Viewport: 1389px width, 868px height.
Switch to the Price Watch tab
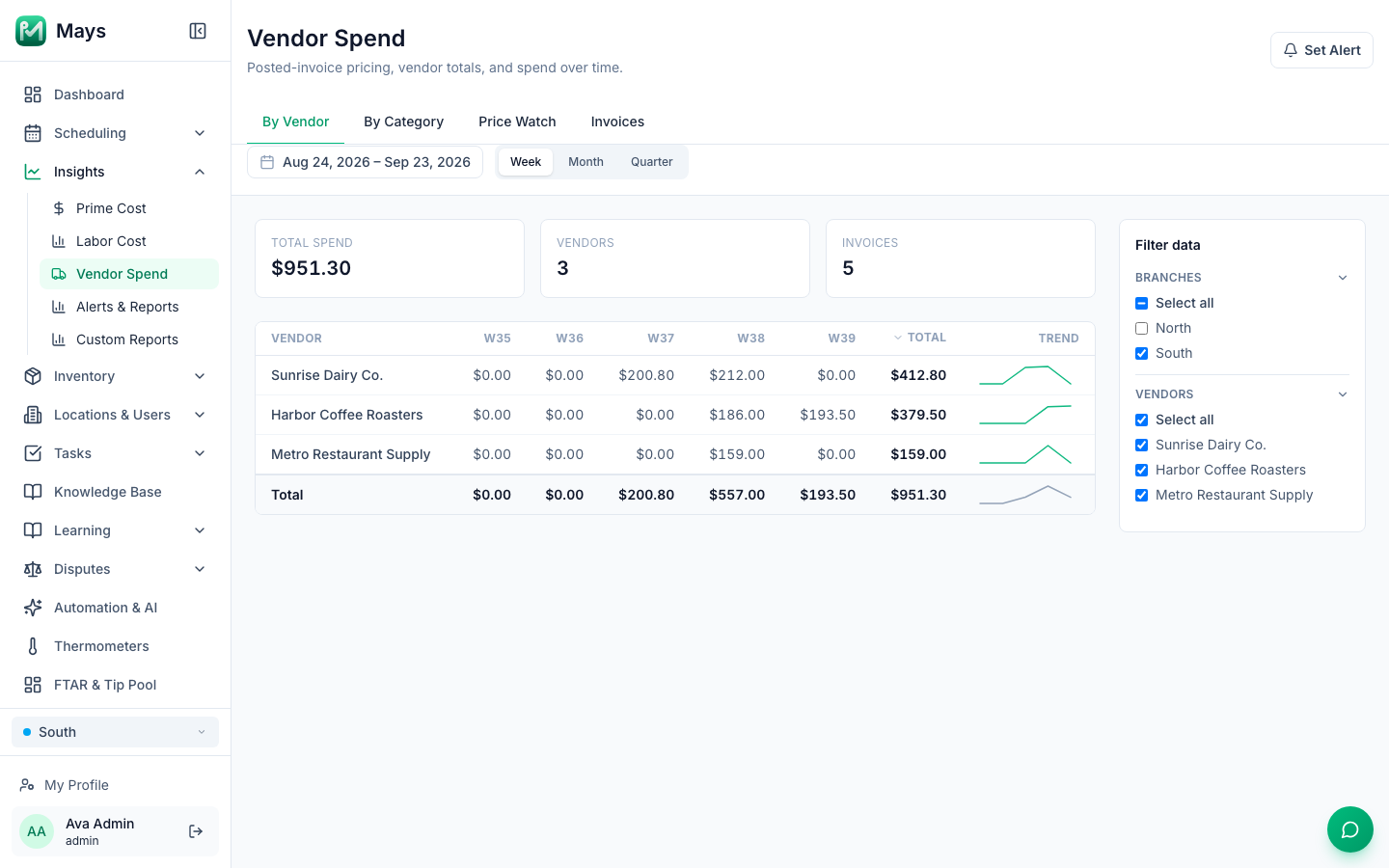coord(517,122)
